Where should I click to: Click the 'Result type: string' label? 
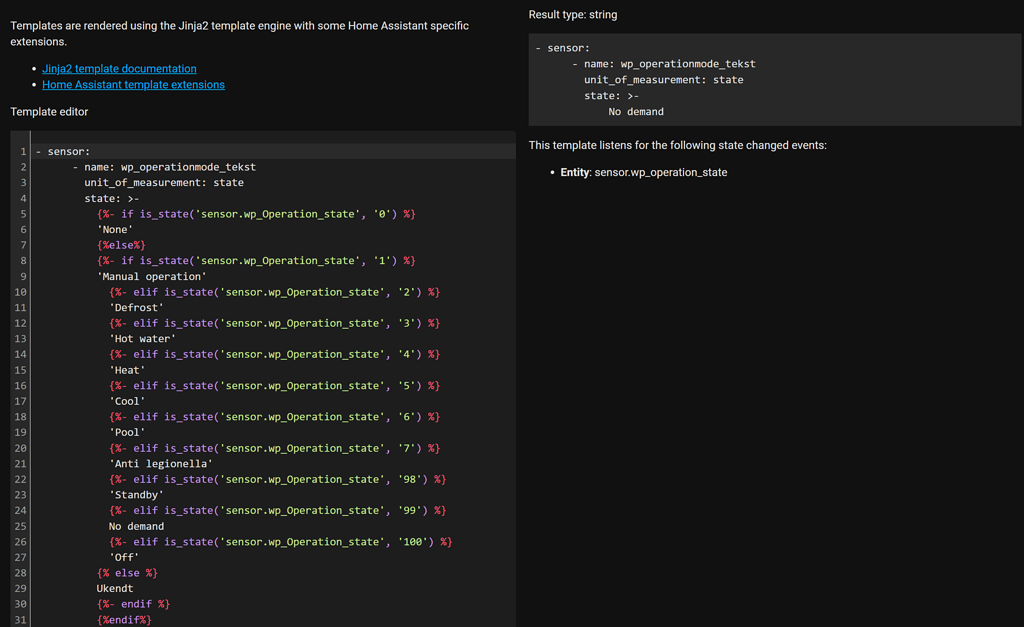tap(573, 15)
